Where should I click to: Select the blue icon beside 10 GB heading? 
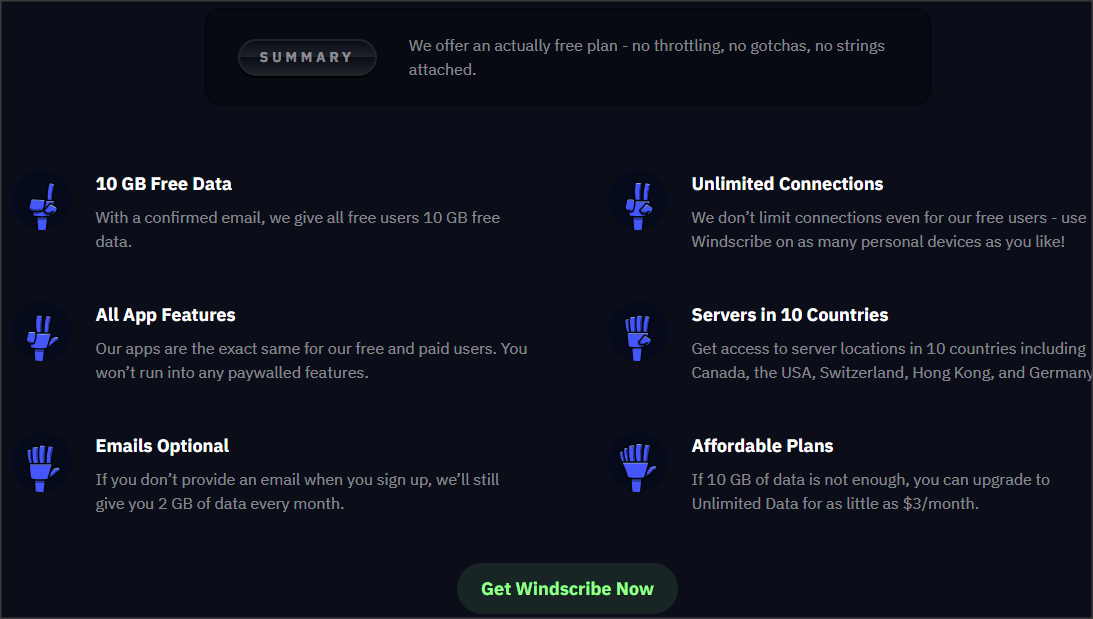pyautogui.click(x=41, y=205)
